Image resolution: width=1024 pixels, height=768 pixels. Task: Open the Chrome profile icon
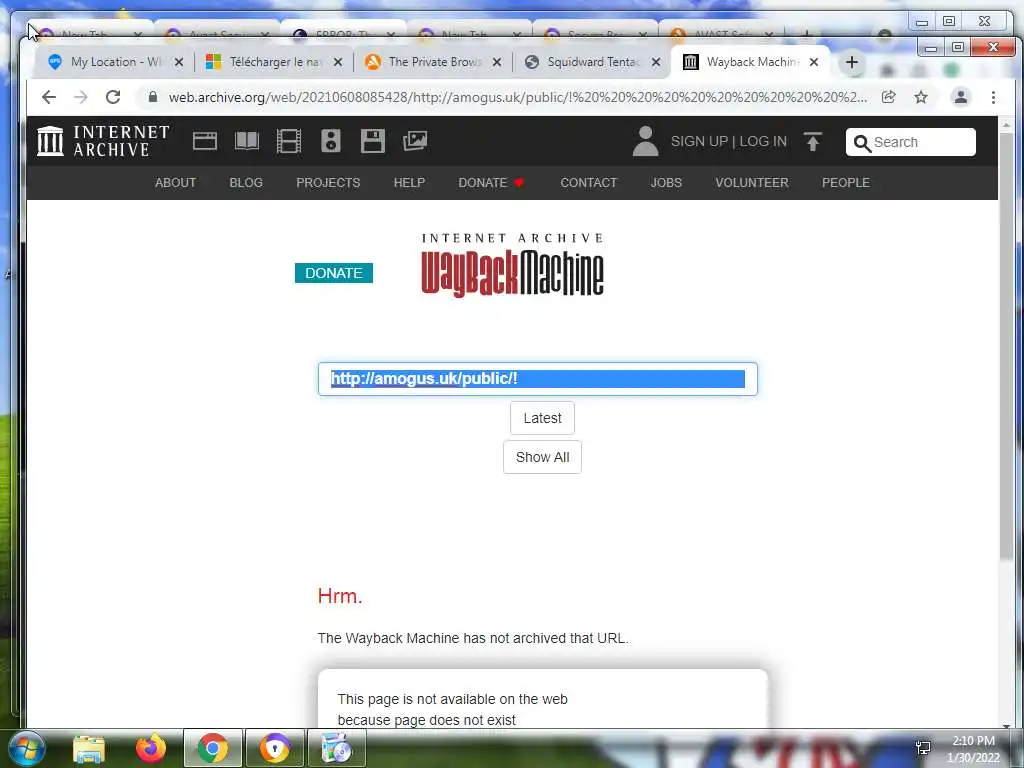pyautogui.click(x=961, y=97)
